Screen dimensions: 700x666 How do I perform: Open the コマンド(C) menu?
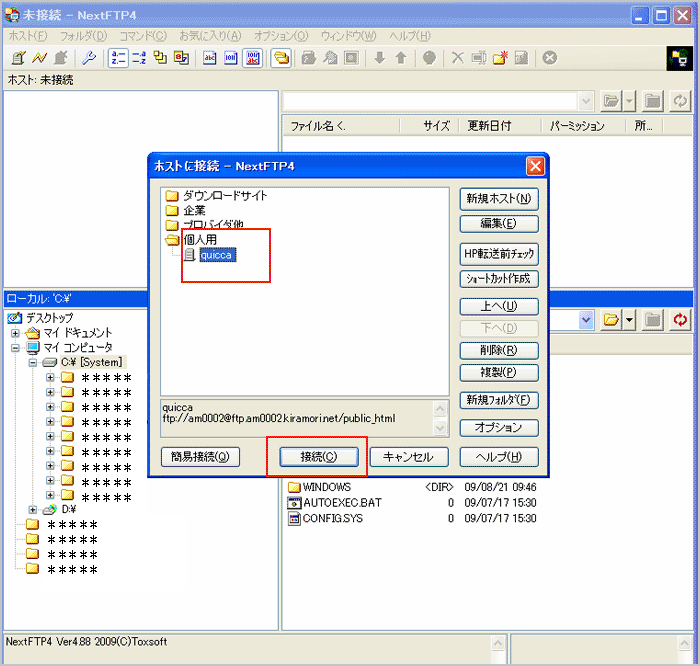(x=143, y=36)
